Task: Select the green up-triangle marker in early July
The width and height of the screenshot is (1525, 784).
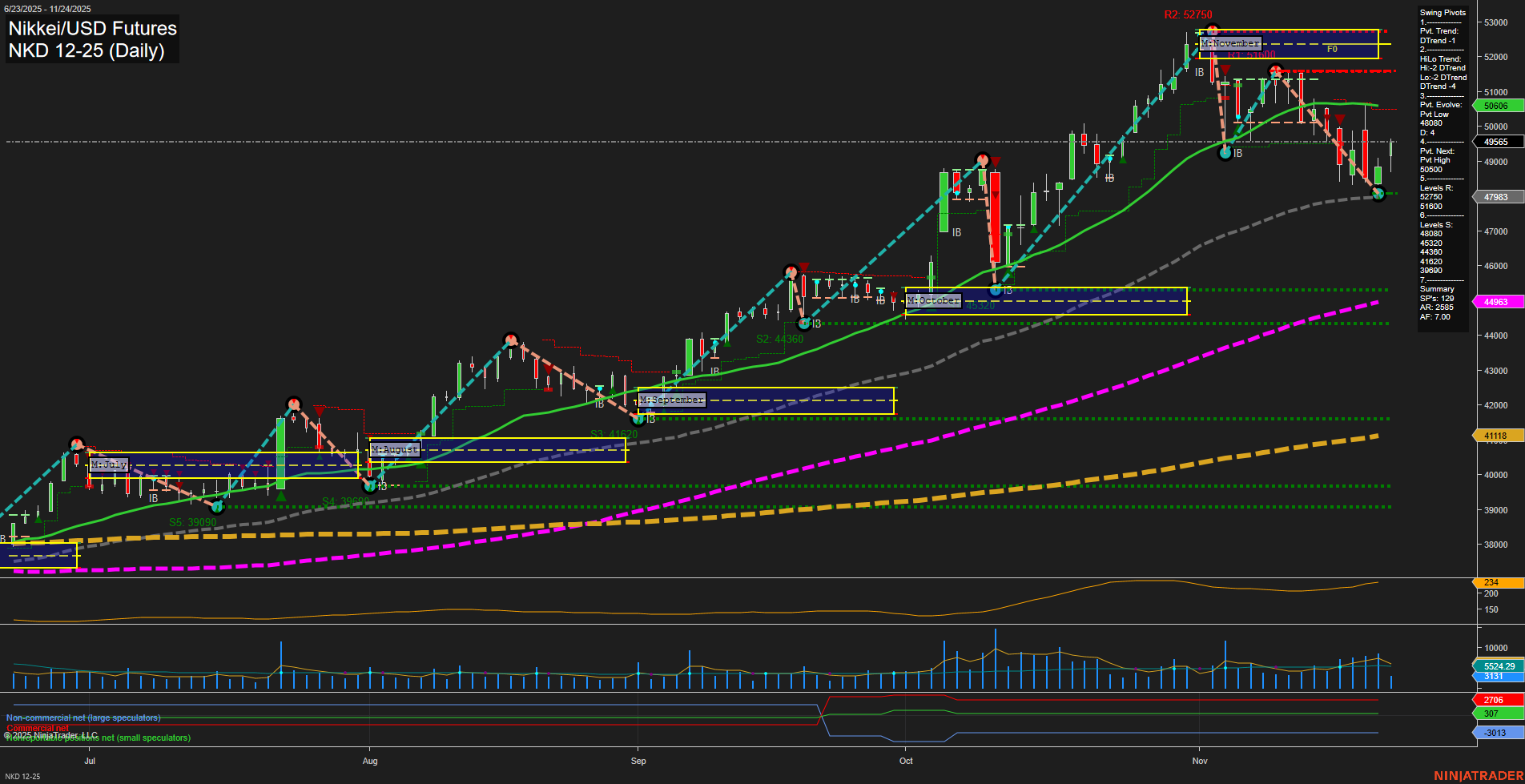Action: pyautogui.click(x=38, y=521)
